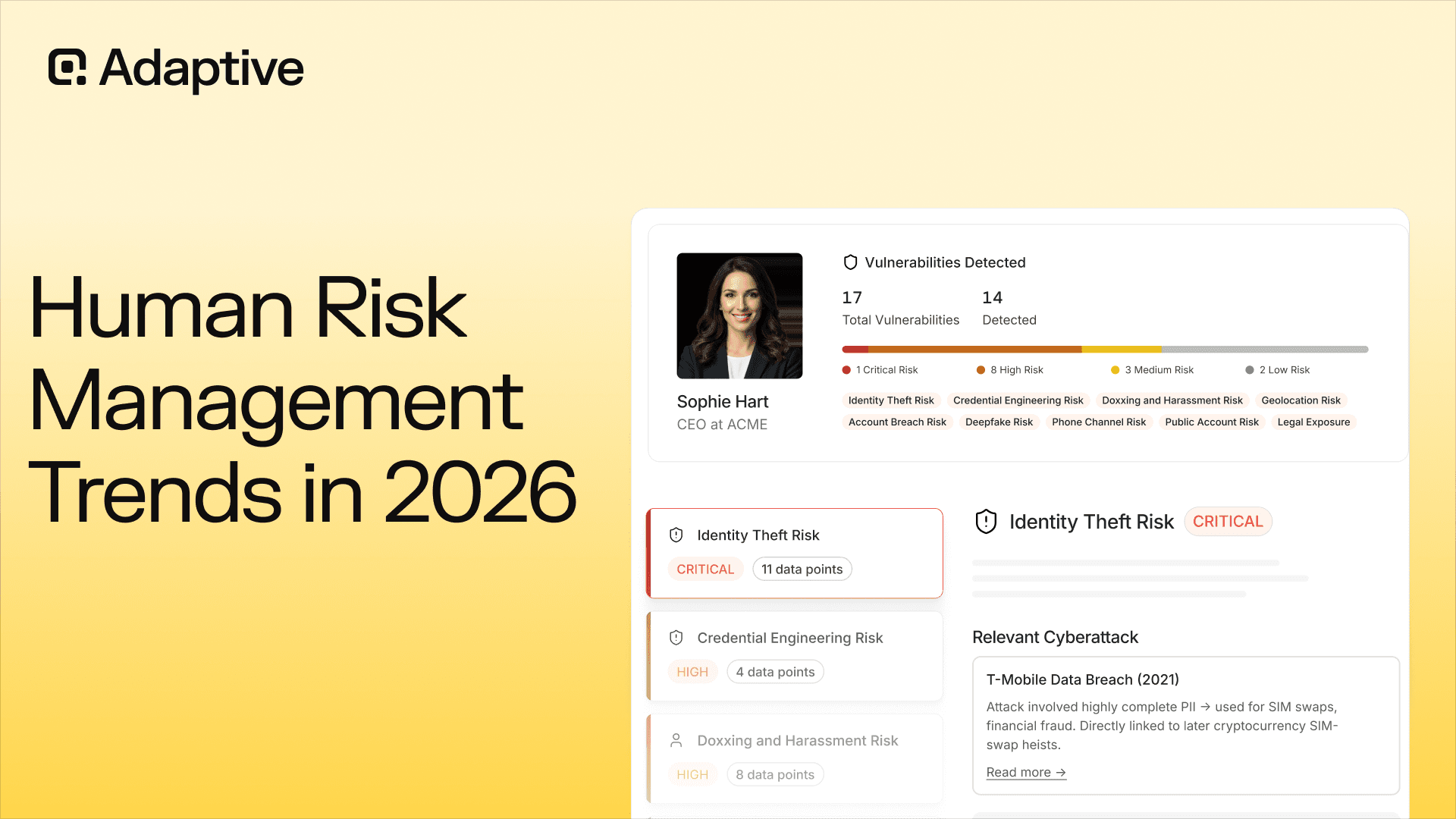Click the red dot next to 1 Critical Risk
This screenshot has width=1456, height=819.
[846, 370]
